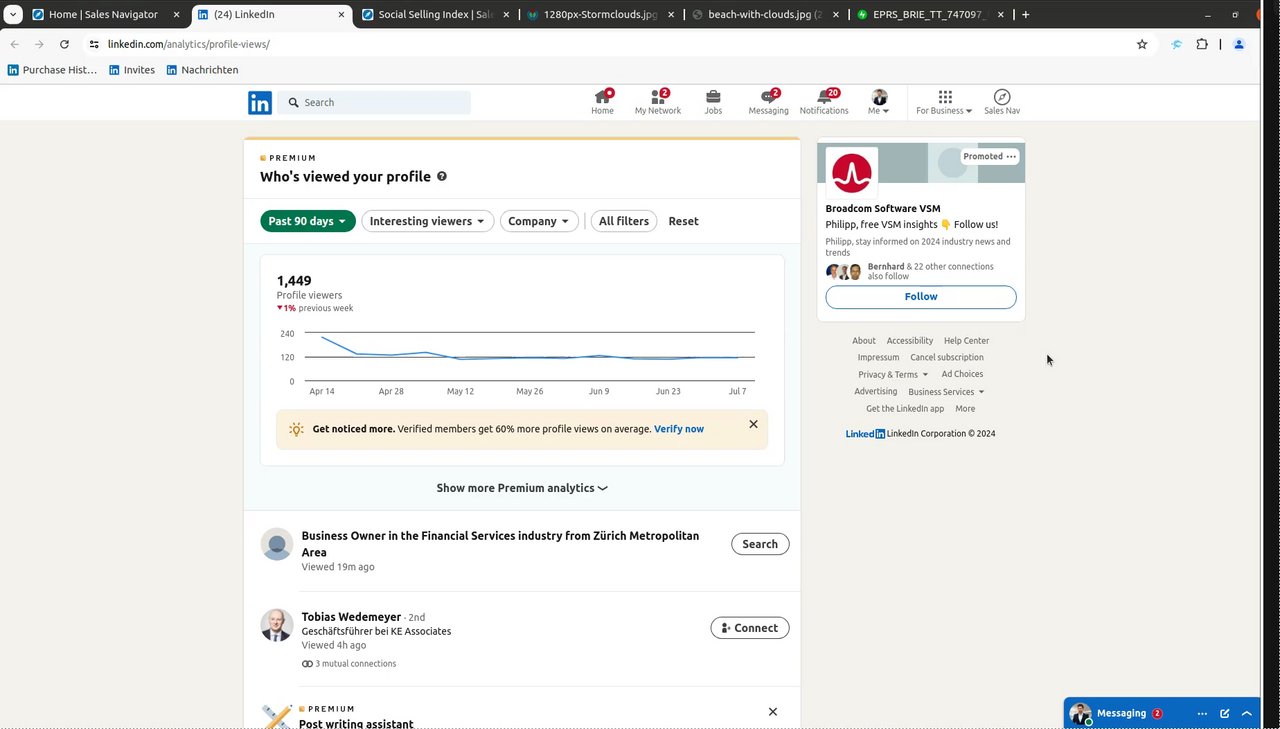Viewport: 1280px width, 729px height.
Task: Open Messaging speech bubble icon
Action: [768, 97]
